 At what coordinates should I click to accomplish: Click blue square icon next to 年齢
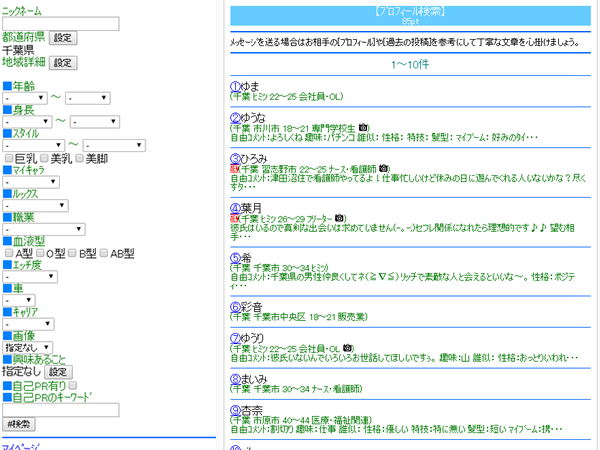point(7,86)
